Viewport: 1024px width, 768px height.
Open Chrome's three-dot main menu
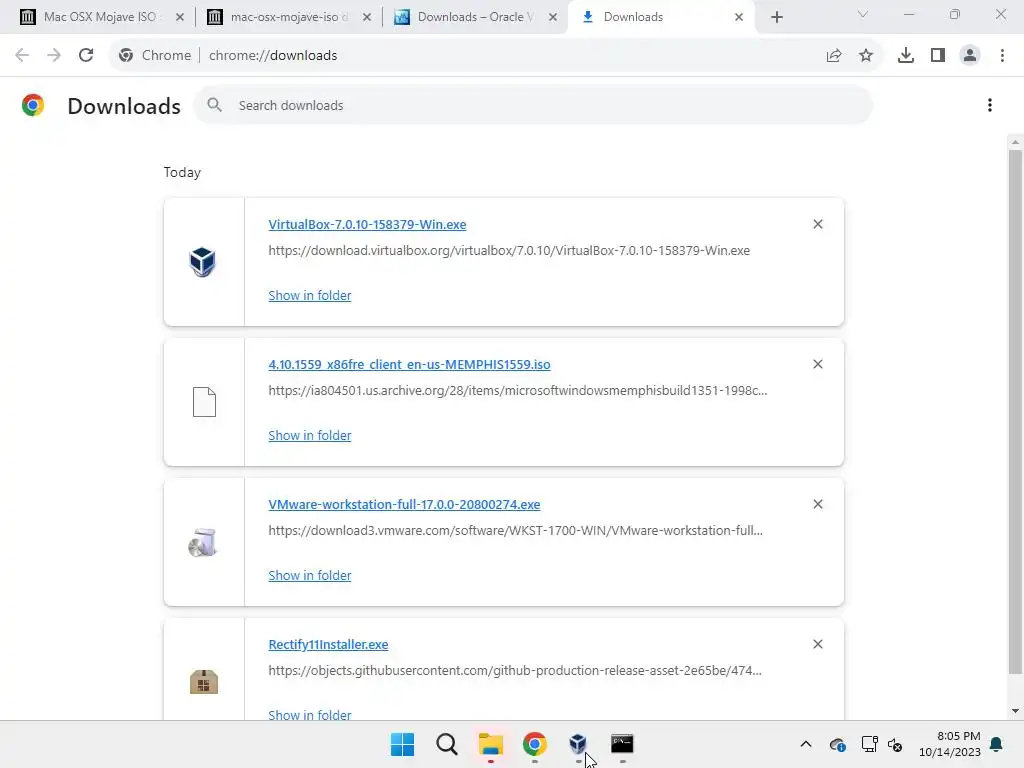[x=1002, y=56]
